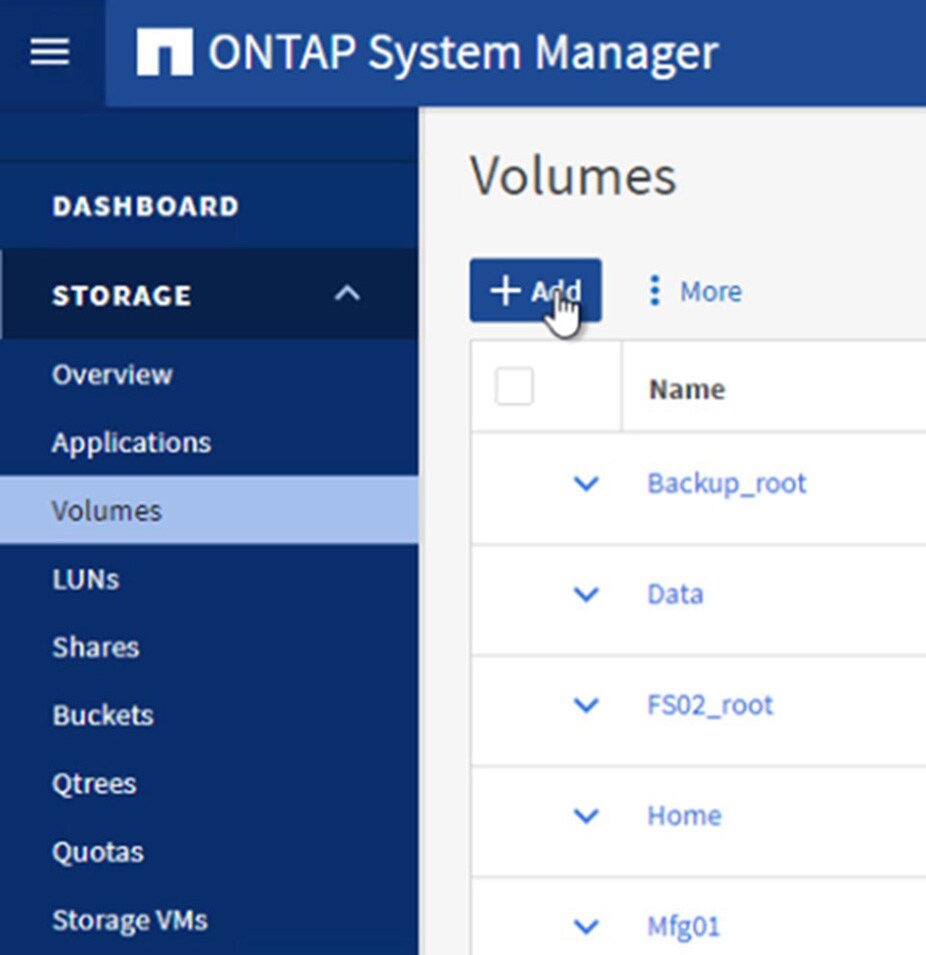
Task: Click the three-dot More icon
Action: tap(655, 291)
